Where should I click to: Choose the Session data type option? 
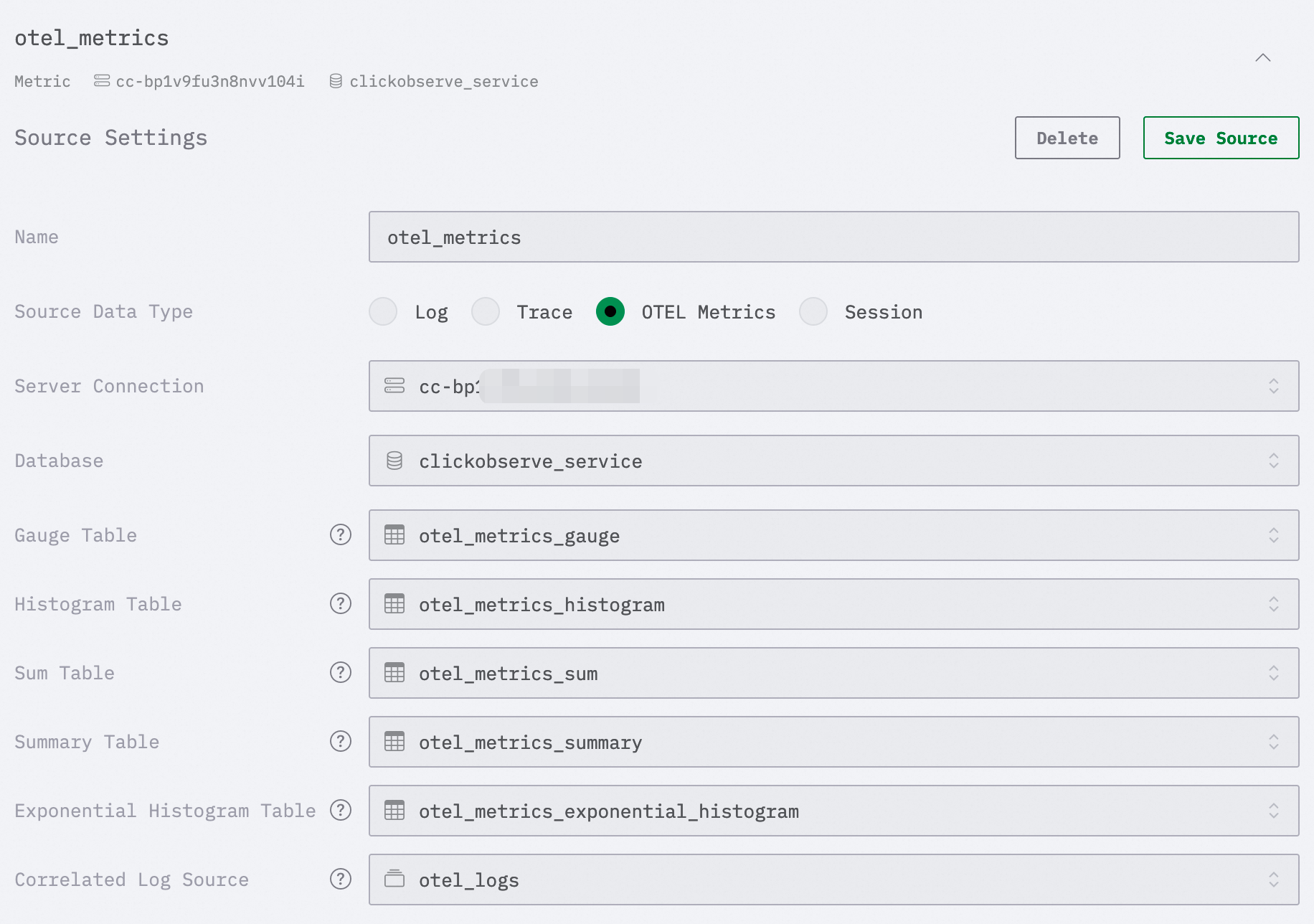pos(813,311)
